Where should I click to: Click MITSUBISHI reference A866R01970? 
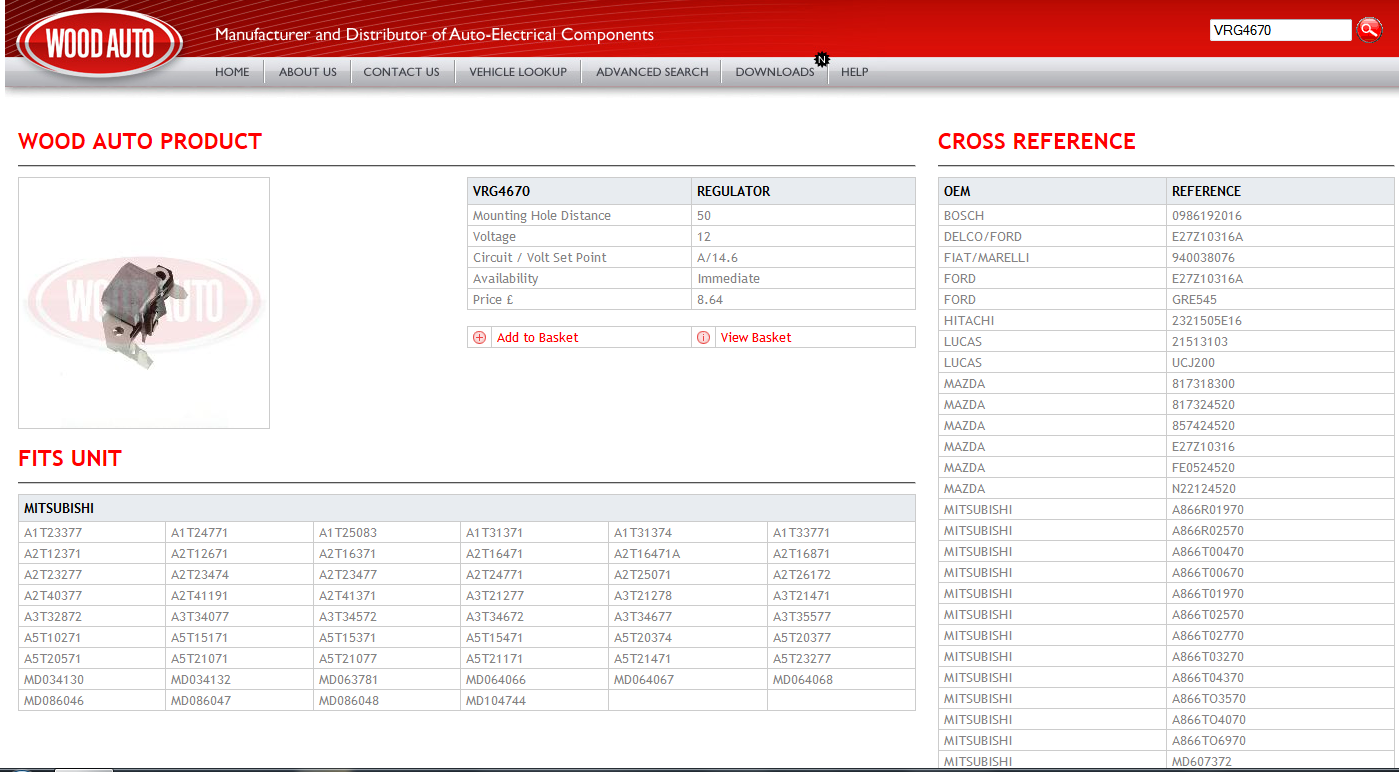pos(1208,510)
